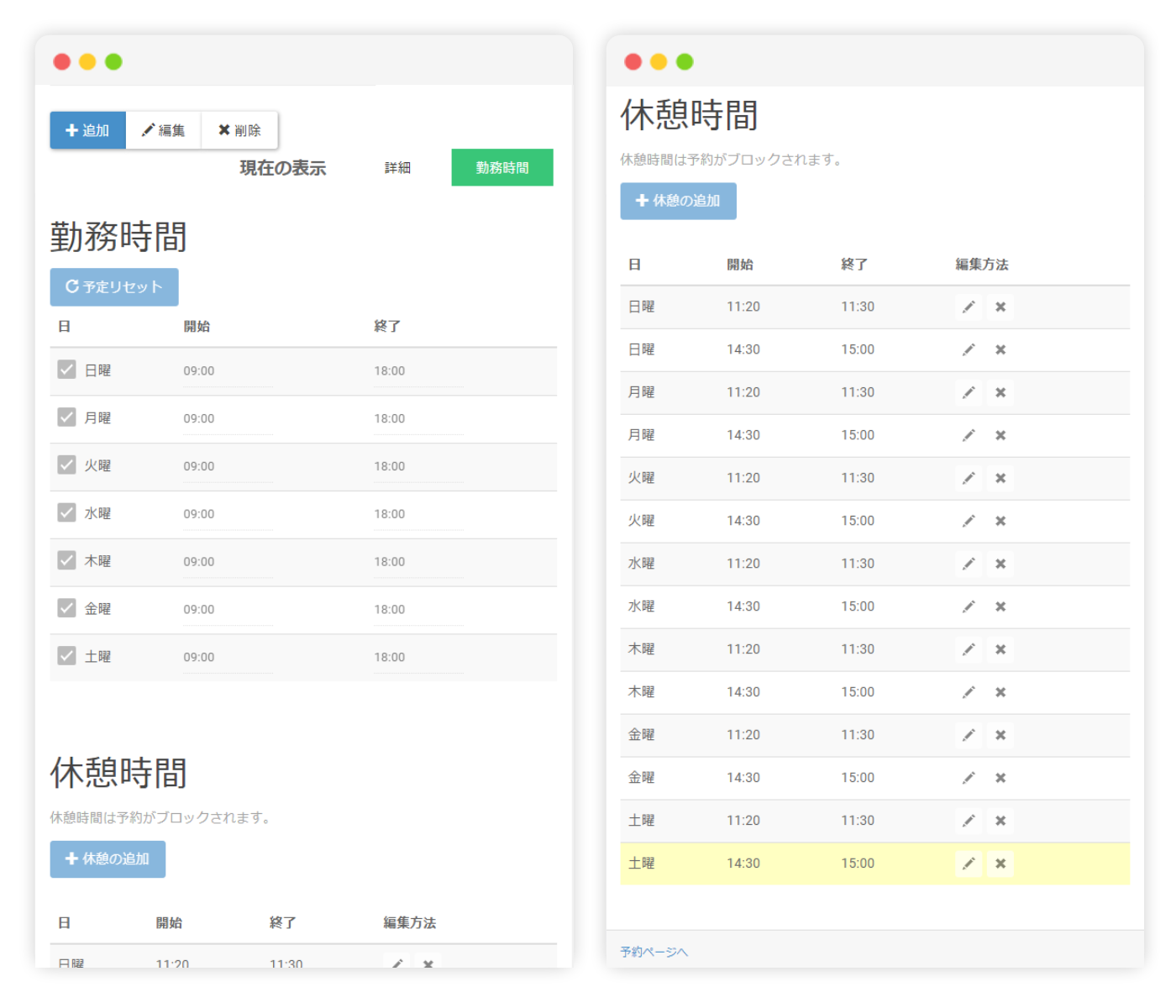Viewport: 1176px width, 1008px height.
Task: Select the green 勤務時間 tab
Action: point(502,168)
